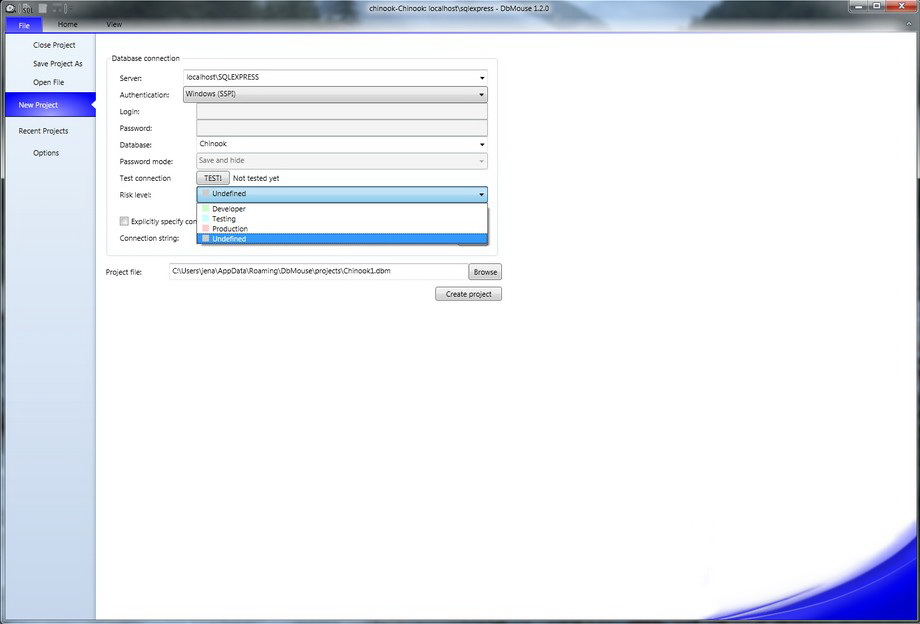Click the TEST! connection button
The height and width of the screenshot is (624, 920).
(212, 178)
